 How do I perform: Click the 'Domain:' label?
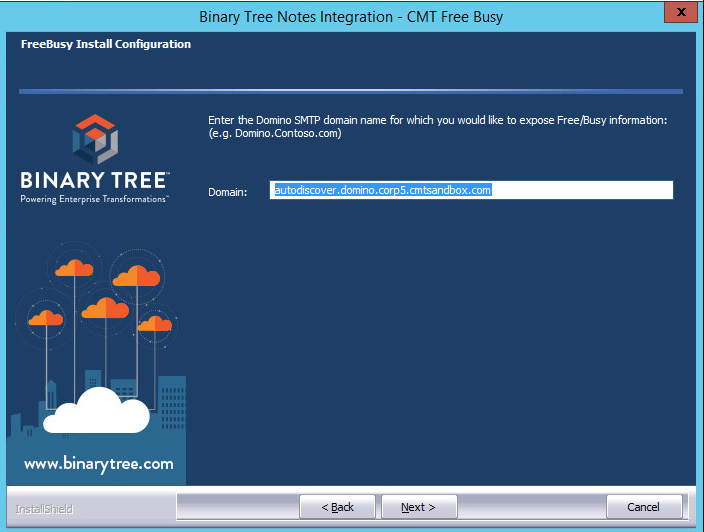[x=228, y=192]
